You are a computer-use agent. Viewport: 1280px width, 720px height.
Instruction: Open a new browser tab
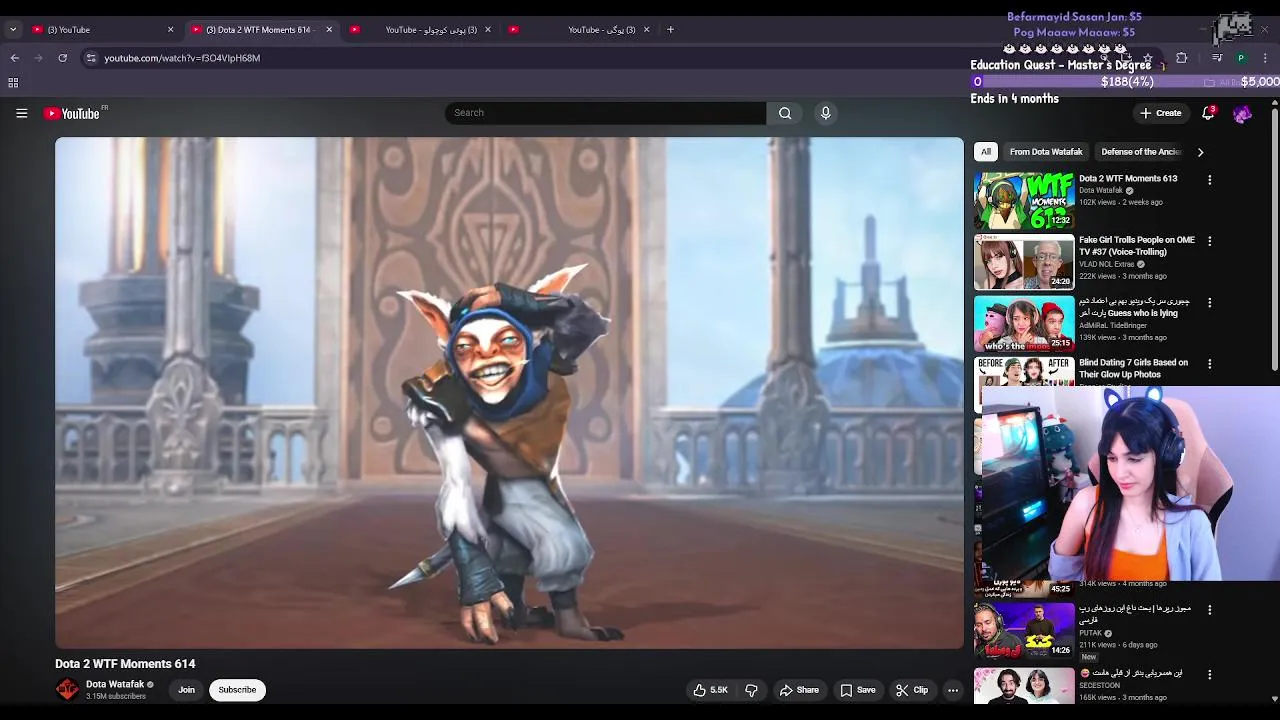pyautogui.click(x=670, y=30)
